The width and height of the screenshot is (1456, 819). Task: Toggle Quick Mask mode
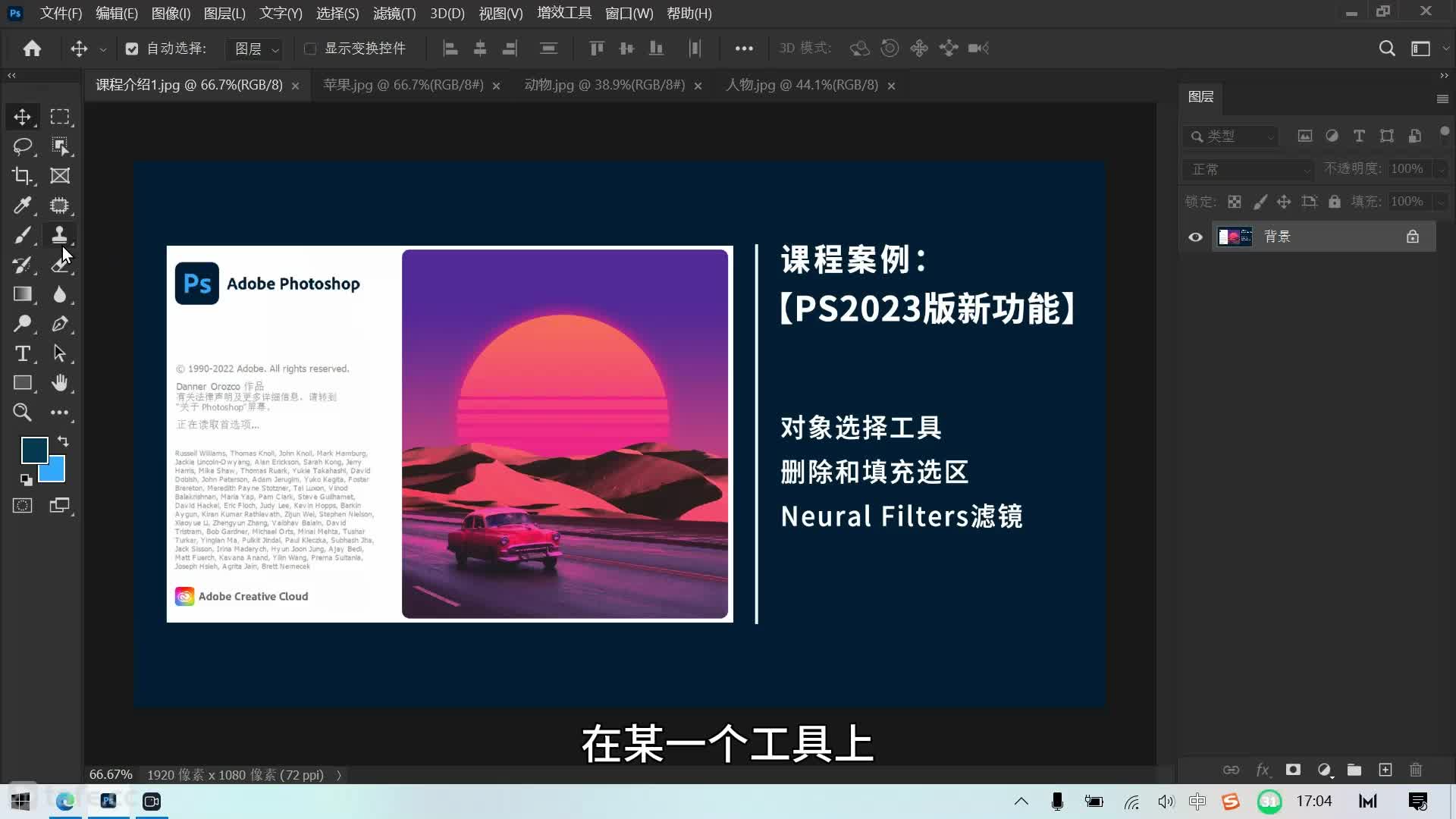pyautogui.click(x=22, y=506)
